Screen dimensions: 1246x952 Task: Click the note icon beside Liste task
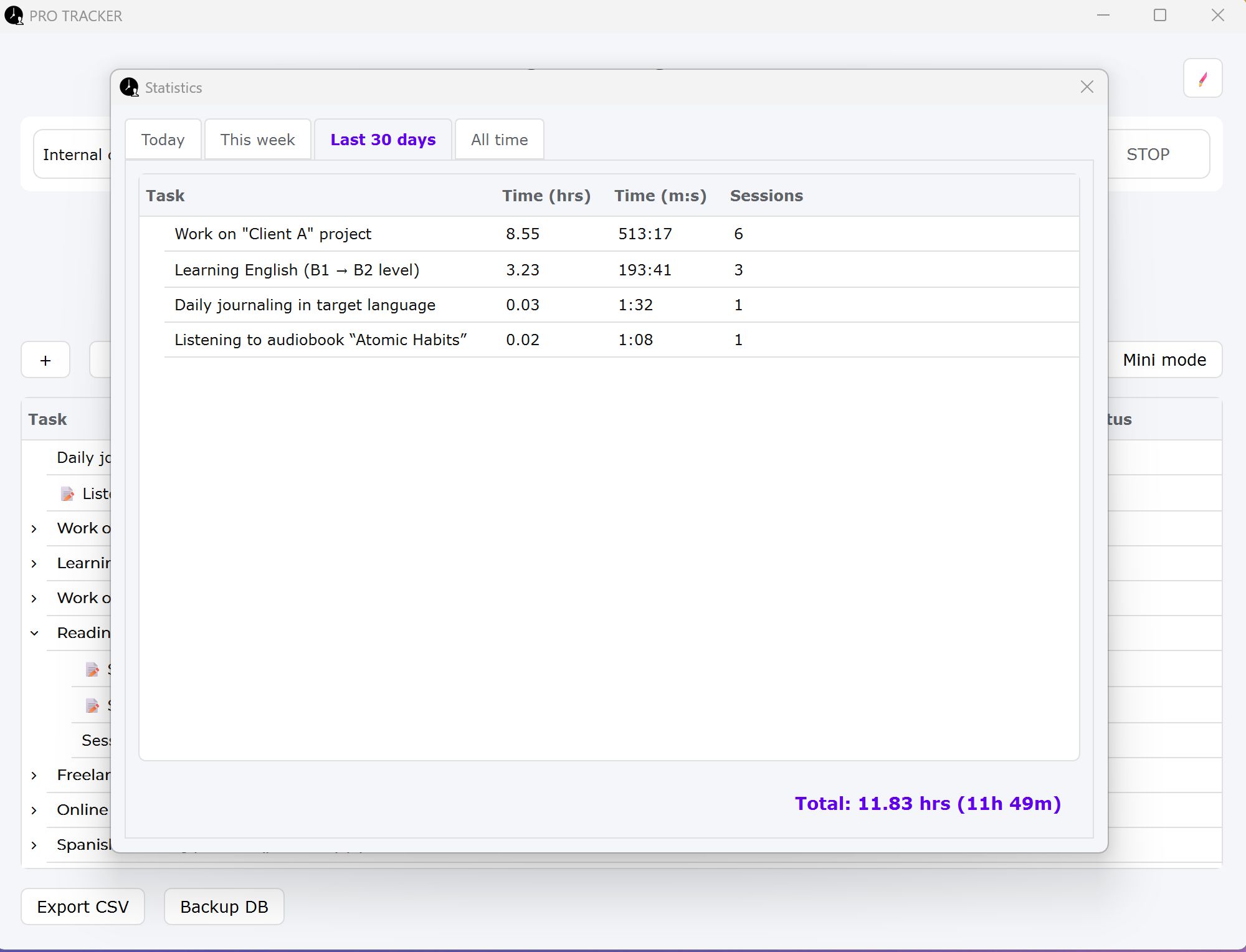point(67,494)
